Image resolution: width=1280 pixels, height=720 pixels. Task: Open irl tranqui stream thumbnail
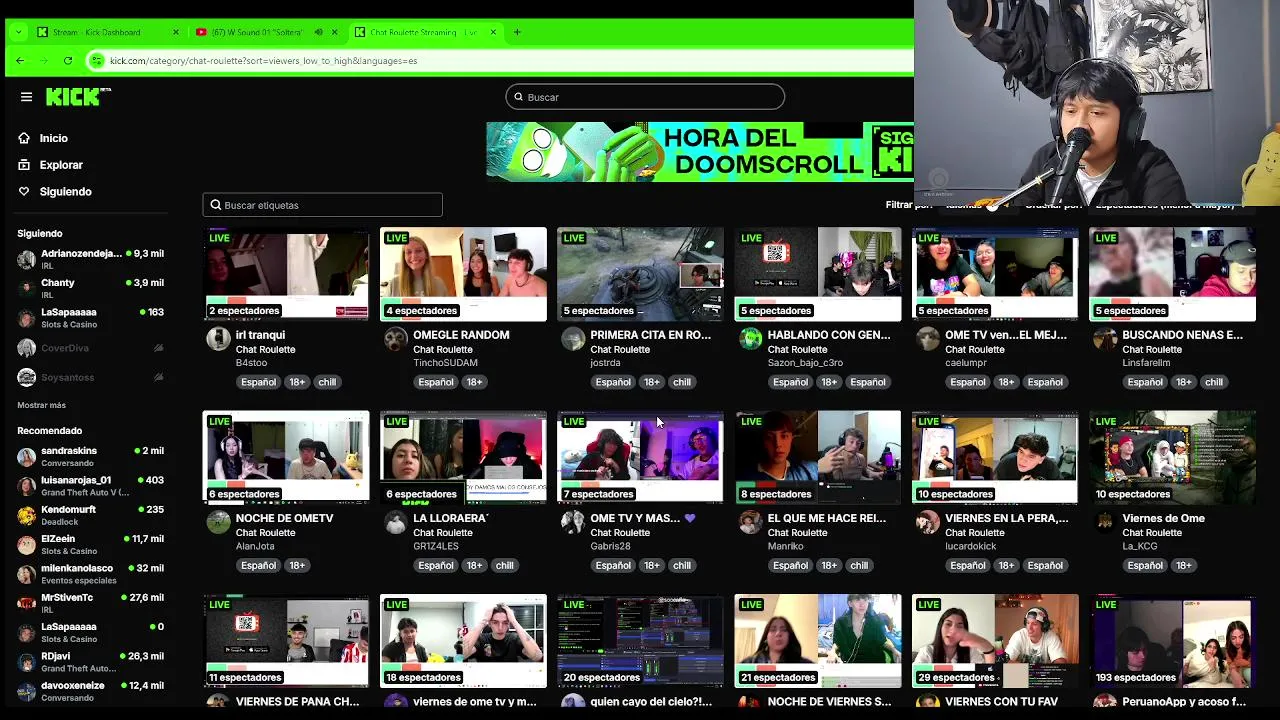286,274
